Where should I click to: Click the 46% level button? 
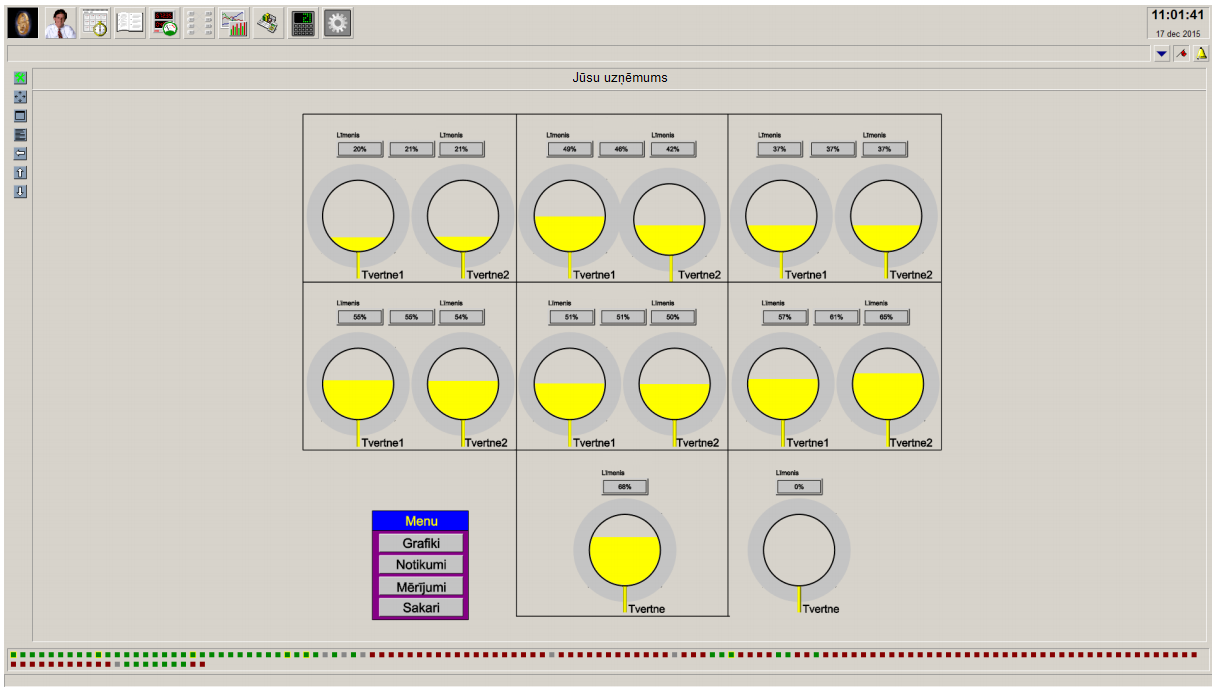coord(622,149)
